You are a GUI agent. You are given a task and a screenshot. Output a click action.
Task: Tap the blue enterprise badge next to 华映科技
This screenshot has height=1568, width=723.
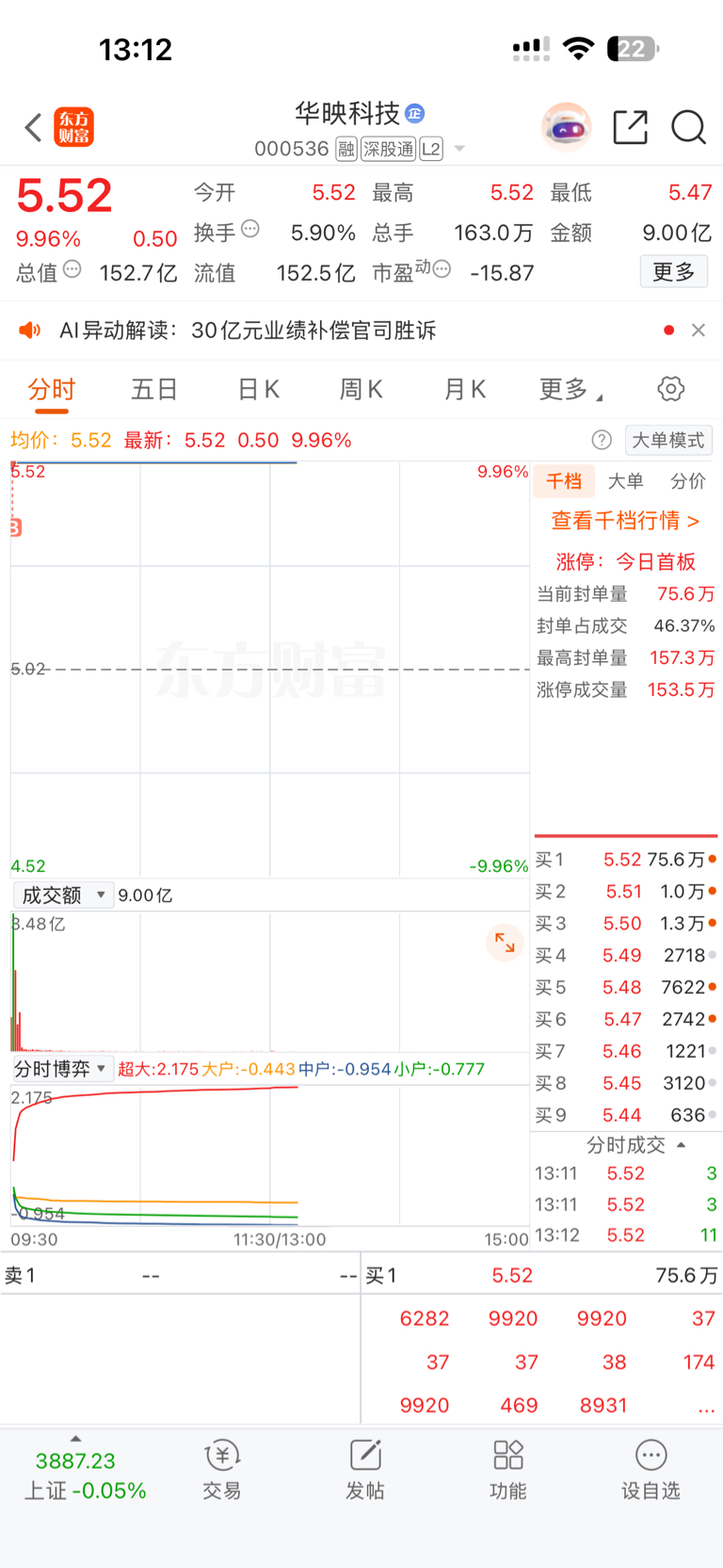(414, 114)
